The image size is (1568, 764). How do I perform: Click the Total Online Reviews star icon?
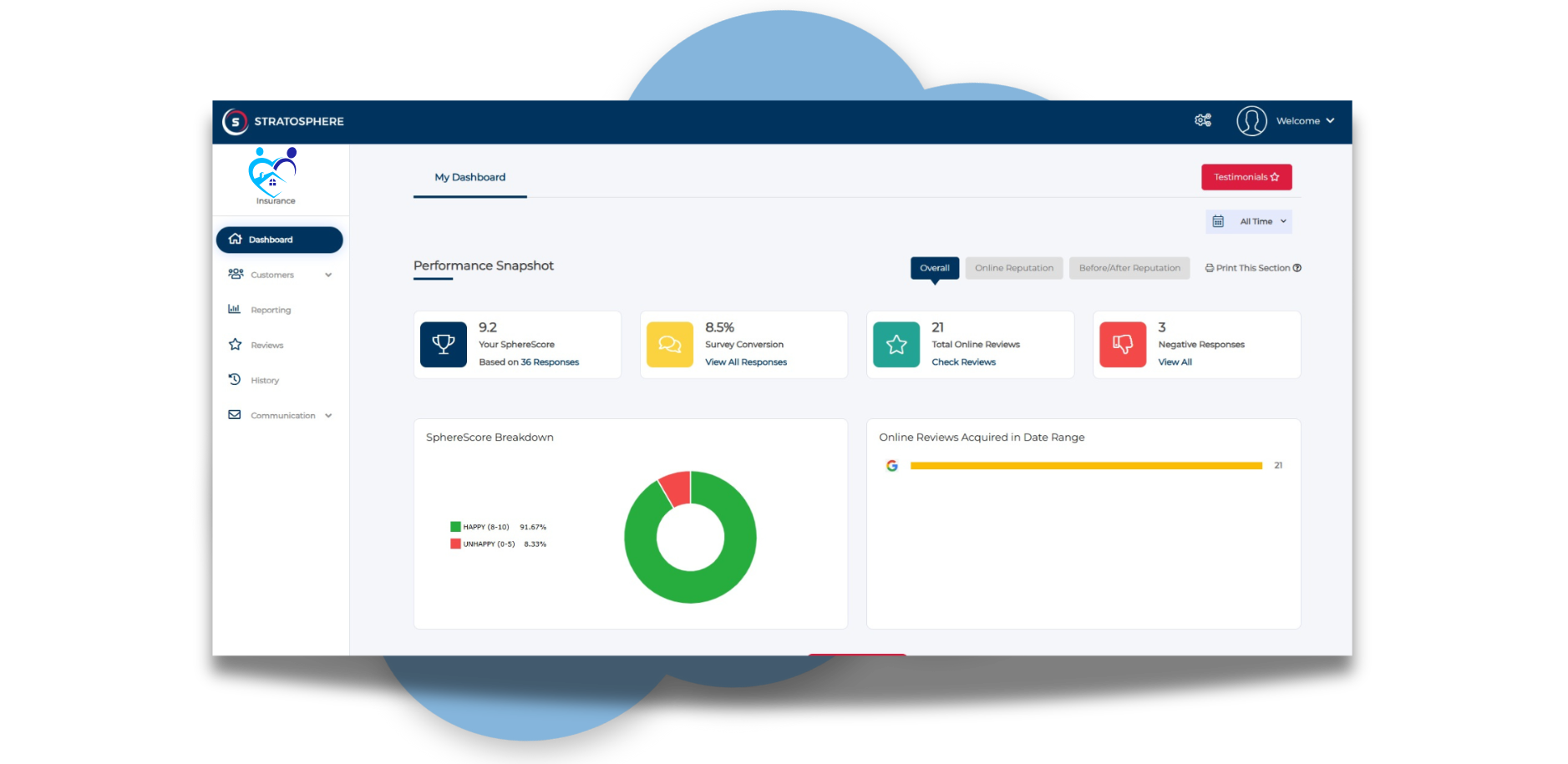pyautogui.click(x=896, y=344)
